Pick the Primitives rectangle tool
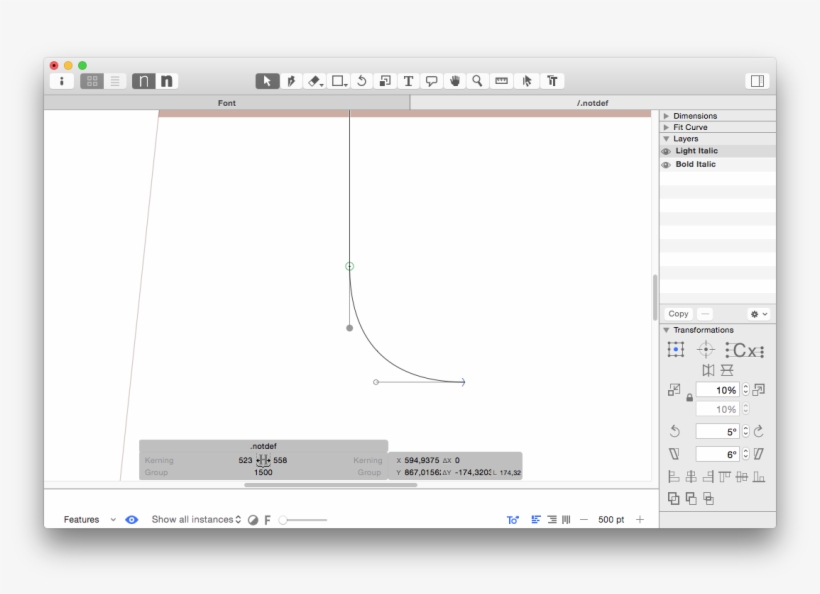Screen dimensions: 820x594 pos(339,81)
